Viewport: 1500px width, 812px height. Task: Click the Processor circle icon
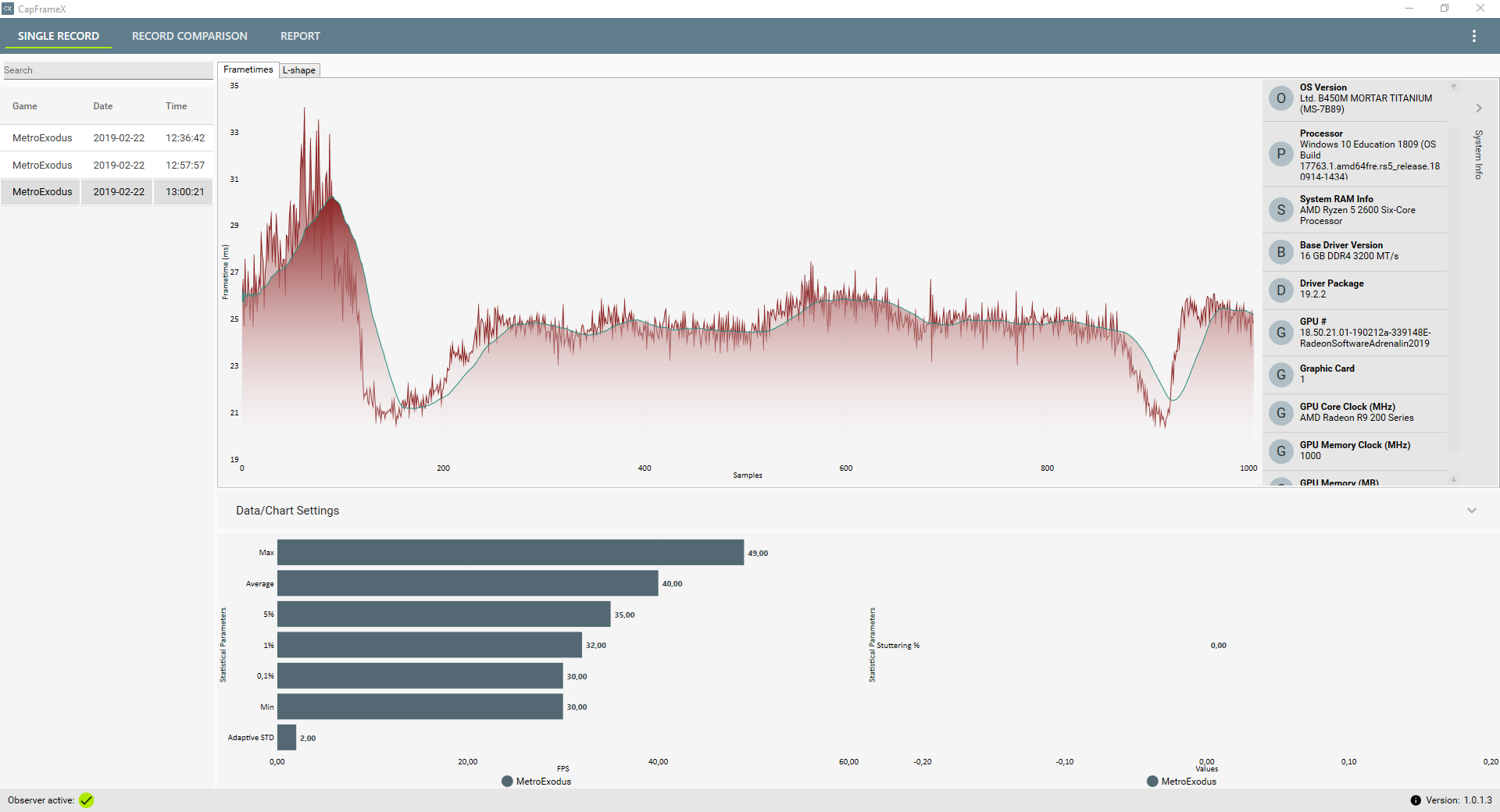(x=1280, y=154)
